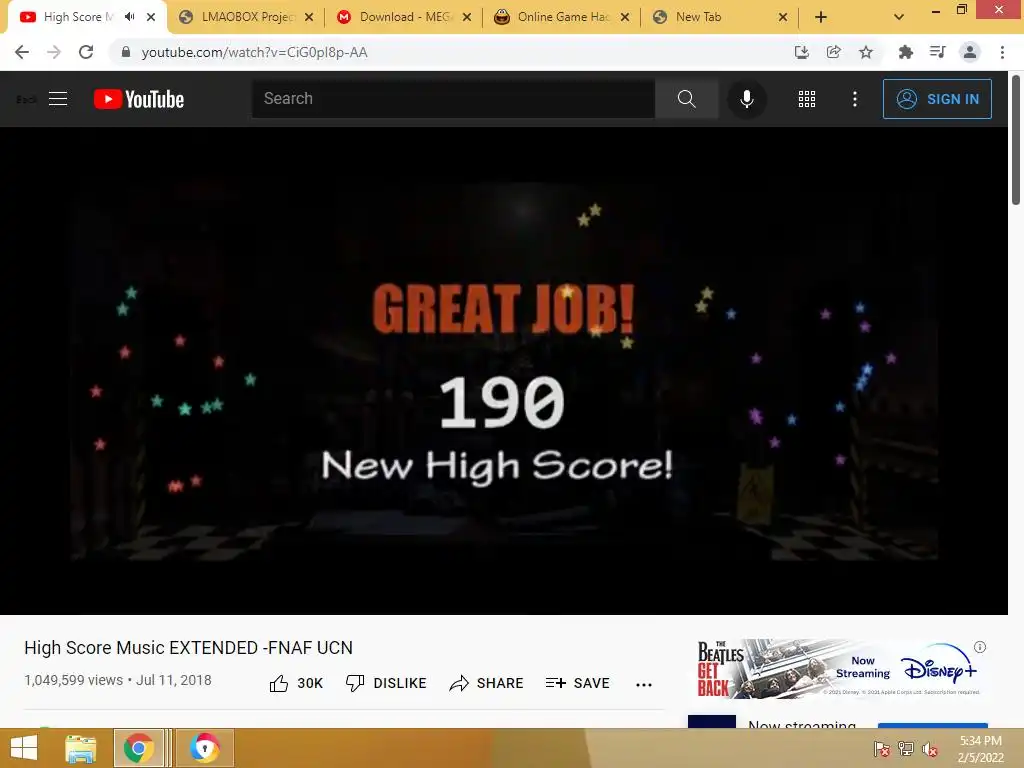The image size is (1024, 768).
Task: Bookmark this tab with star
Action: pos(866,52)
